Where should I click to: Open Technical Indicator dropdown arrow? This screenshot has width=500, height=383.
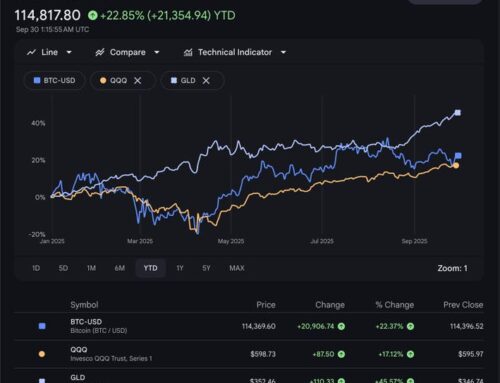pos(283,52)
